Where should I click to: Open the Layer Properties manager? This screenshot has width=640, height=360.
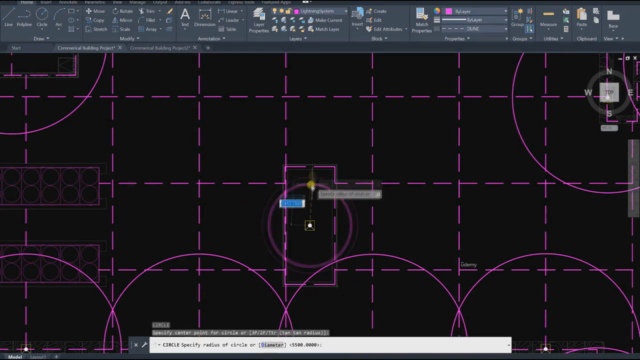(x=258, y=20)
